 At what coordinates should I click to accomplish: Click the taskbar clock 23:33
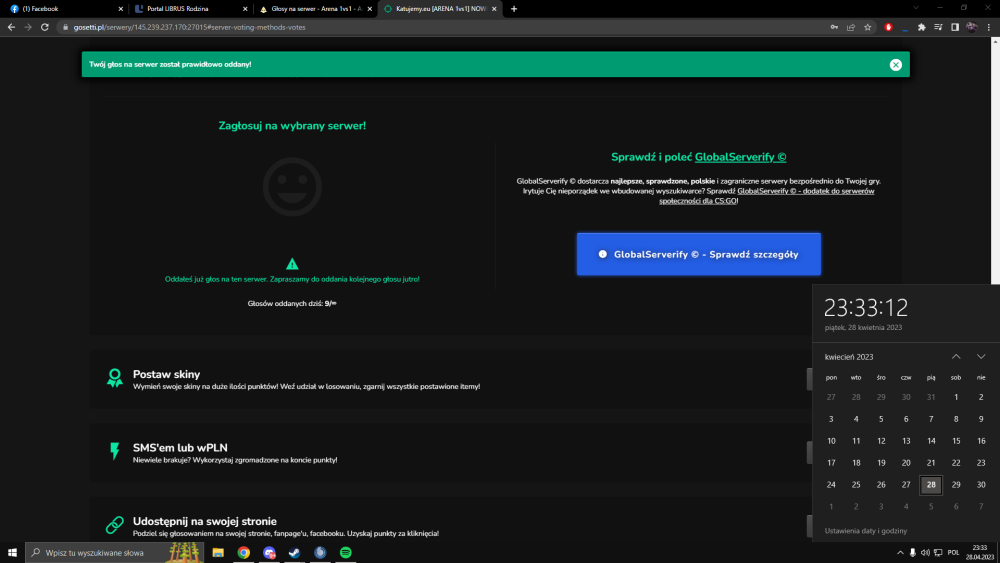pos(979,553)
